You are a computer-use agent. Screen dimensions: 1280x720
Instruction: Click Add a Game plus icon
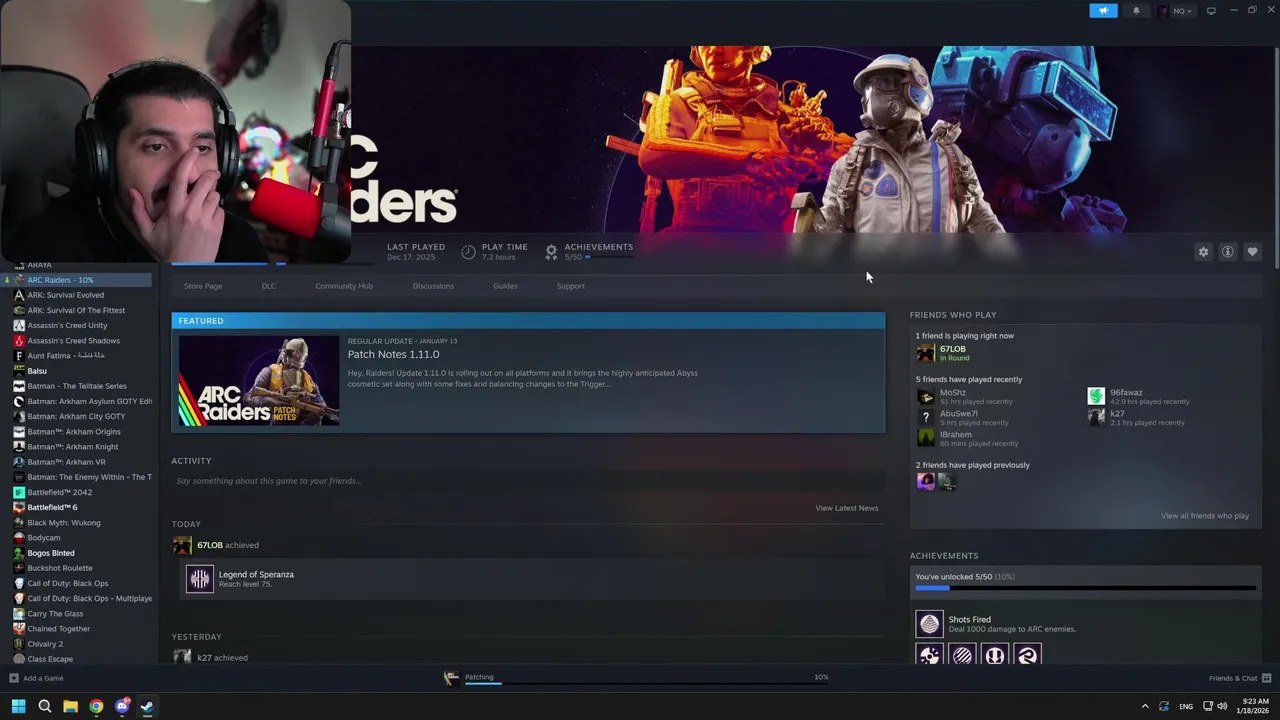tap(14, 678)
